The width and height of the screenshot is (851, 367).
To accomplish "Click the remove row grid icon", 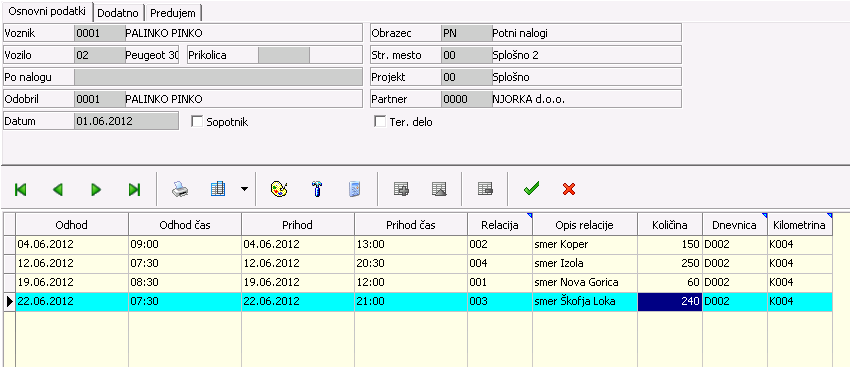I will 485,189.
